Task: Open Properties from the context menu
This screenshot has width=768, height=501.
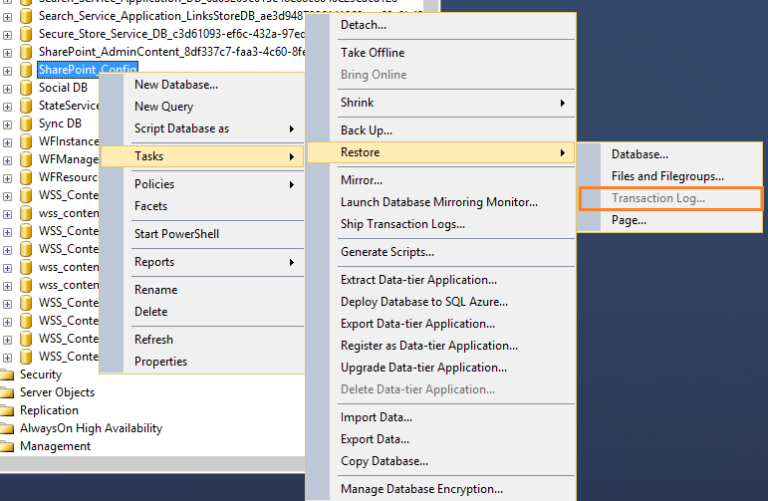Action: pyautogui.click(x=202, y=361)
